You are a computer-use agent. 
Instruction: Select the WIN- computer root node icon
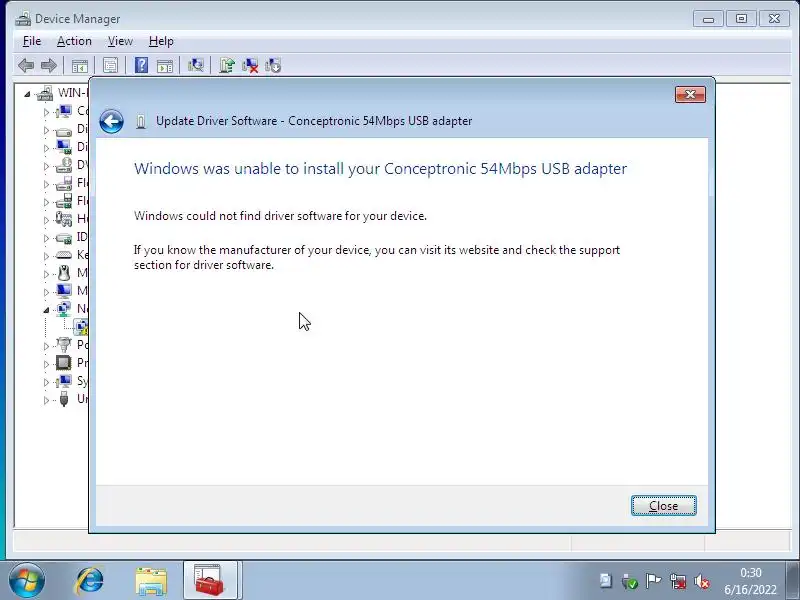[45, 93]
